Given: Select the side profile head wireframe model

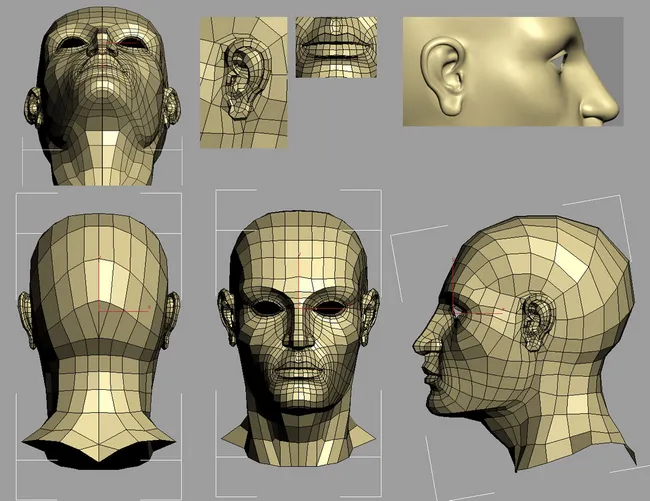Looking at the screenshot, I should (x=524, y=342).
